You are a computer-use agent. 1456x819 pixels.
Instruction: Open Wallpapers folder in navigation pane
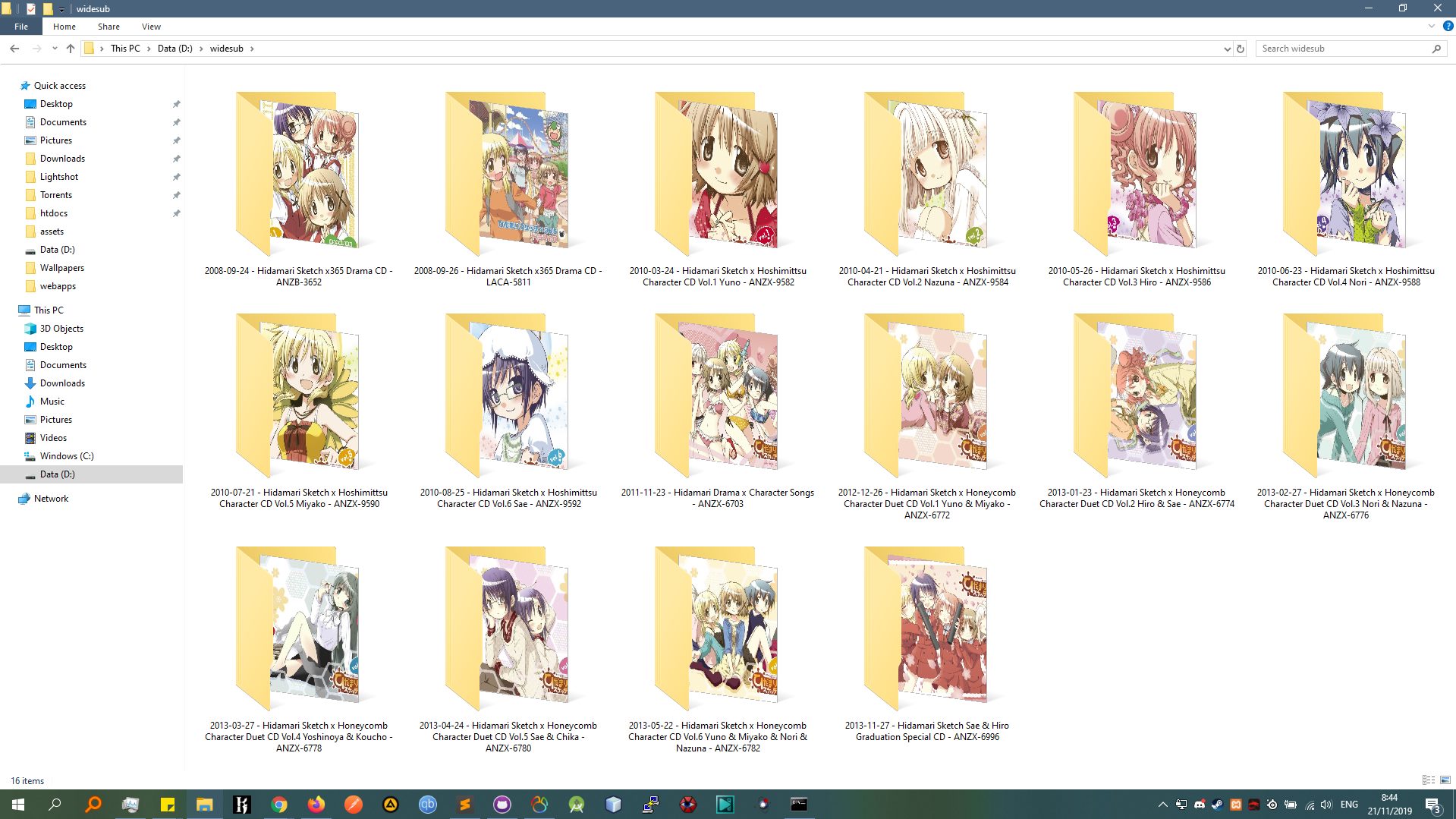pyautogui.click(x=62, y=268)
